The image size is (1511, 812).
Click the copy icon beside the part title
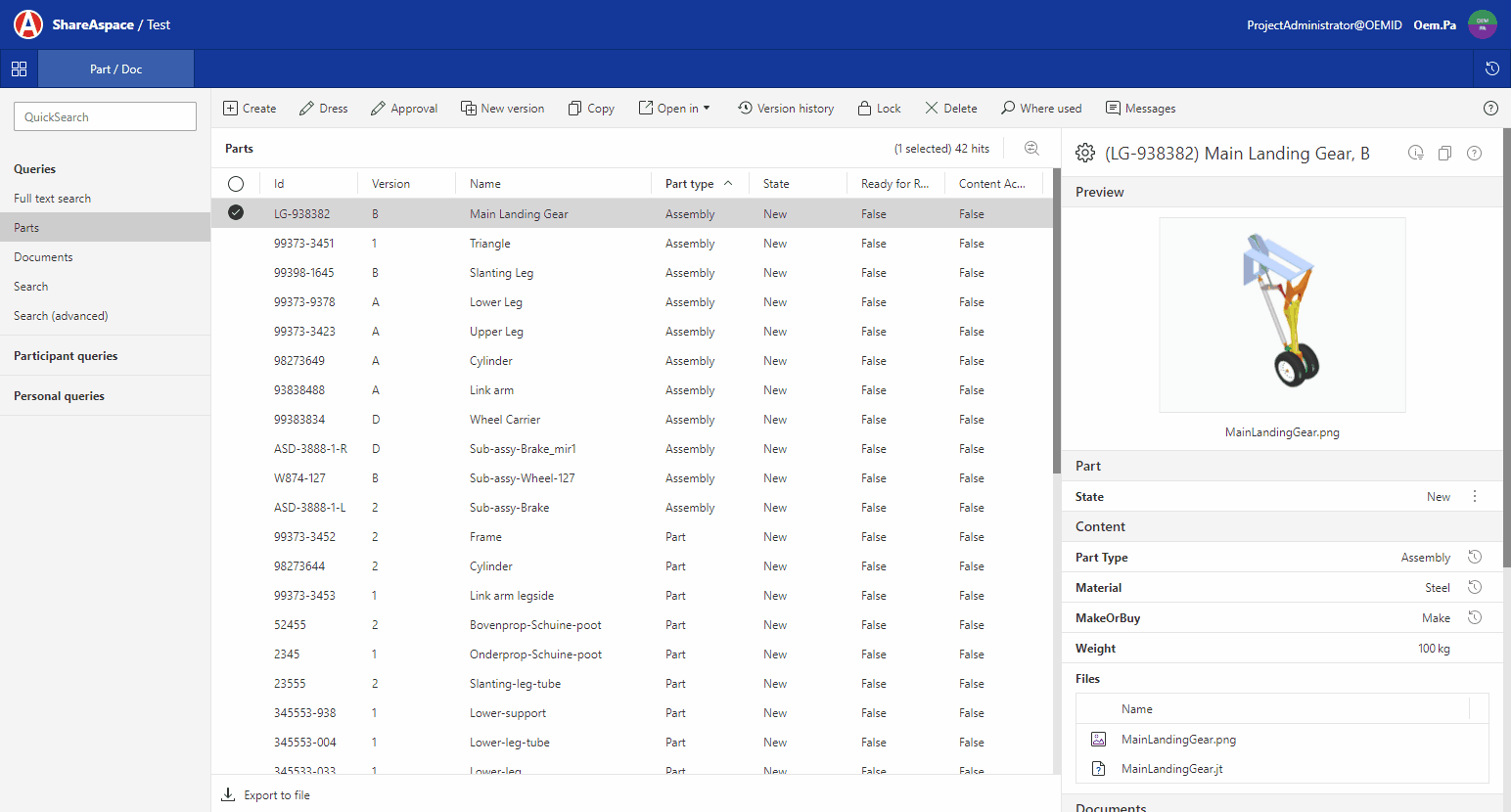click(x=1444, y=153)
